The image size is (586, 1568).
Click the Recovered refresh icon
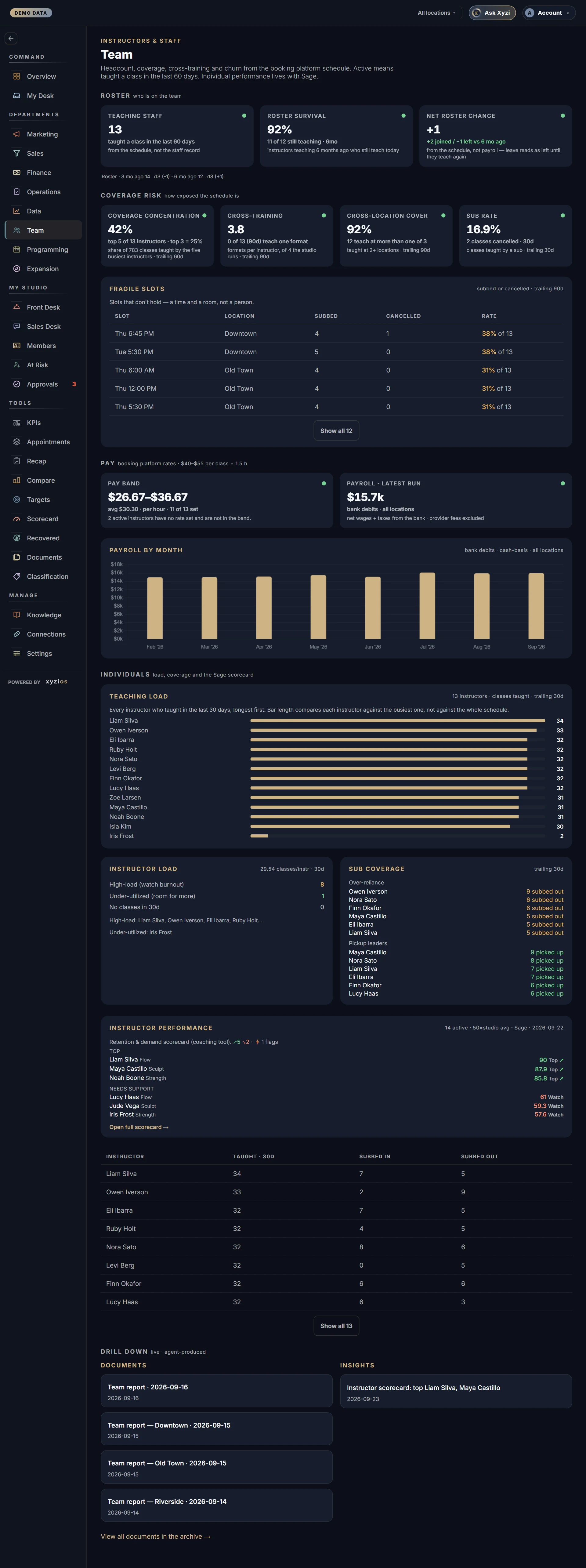(16, 538)
